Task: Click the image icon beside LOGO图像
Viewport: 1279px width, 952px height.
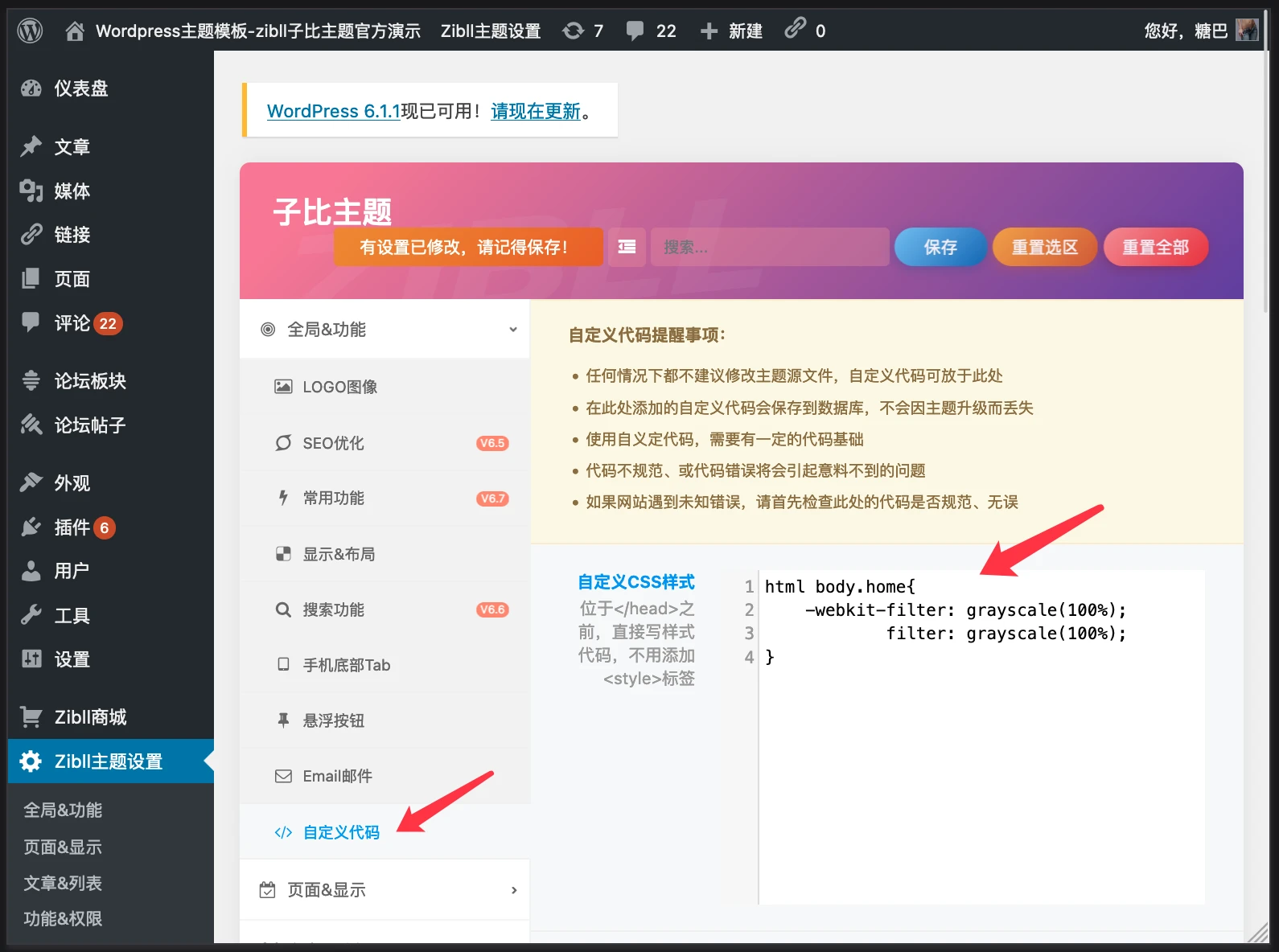Action: [x=283, y=387]
